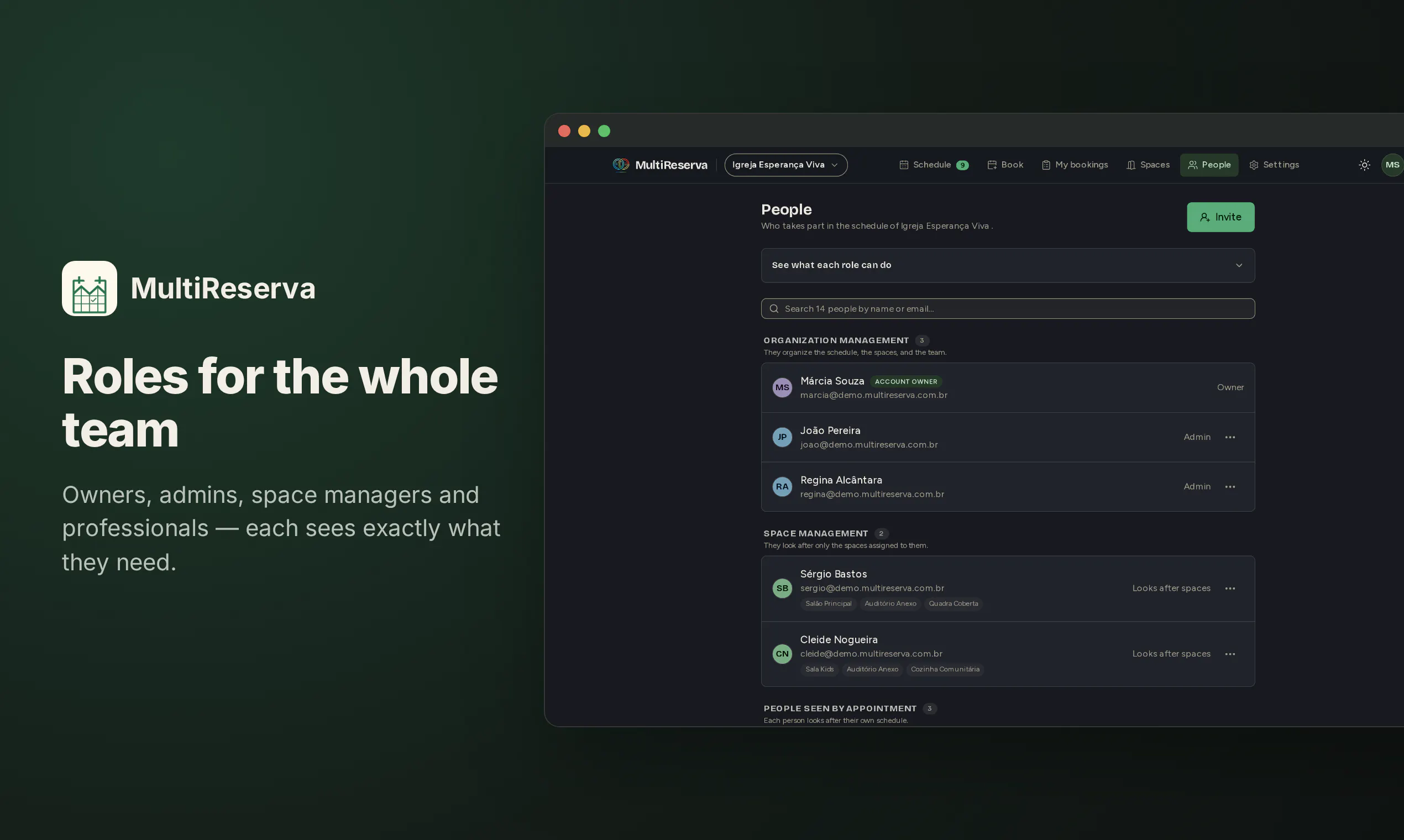This screenshot has width=1404, height=840.
Task: Click the SPACE MANAGEMENT section heading
Action: click(x=815, y=533)
